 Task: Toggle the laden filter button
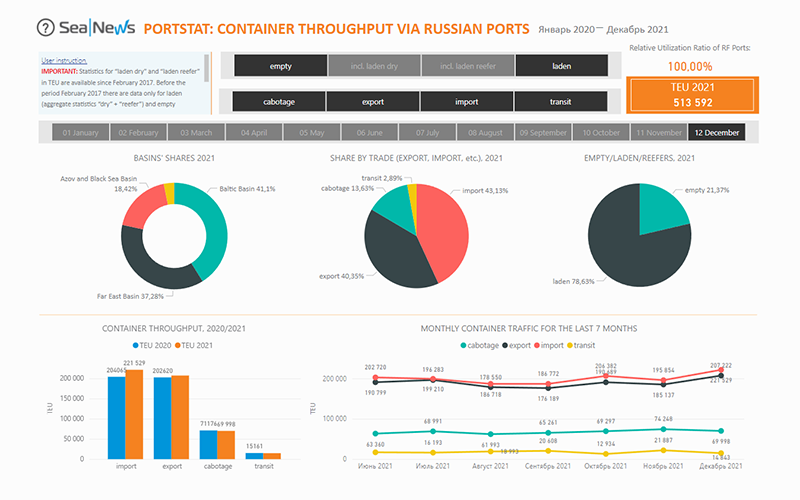tap(561, 66)
